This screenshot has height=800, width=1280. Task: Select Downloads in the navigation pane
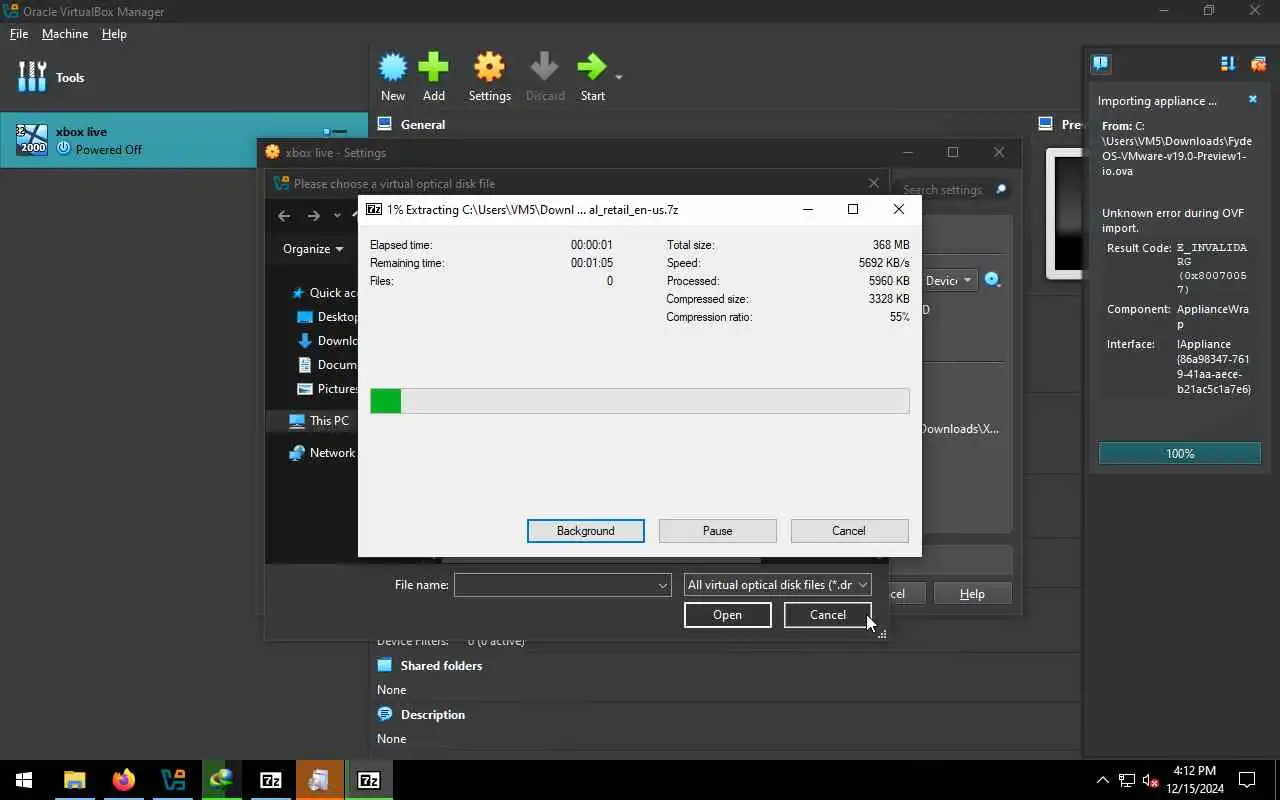pyautogui.click(x=327, y=341)
